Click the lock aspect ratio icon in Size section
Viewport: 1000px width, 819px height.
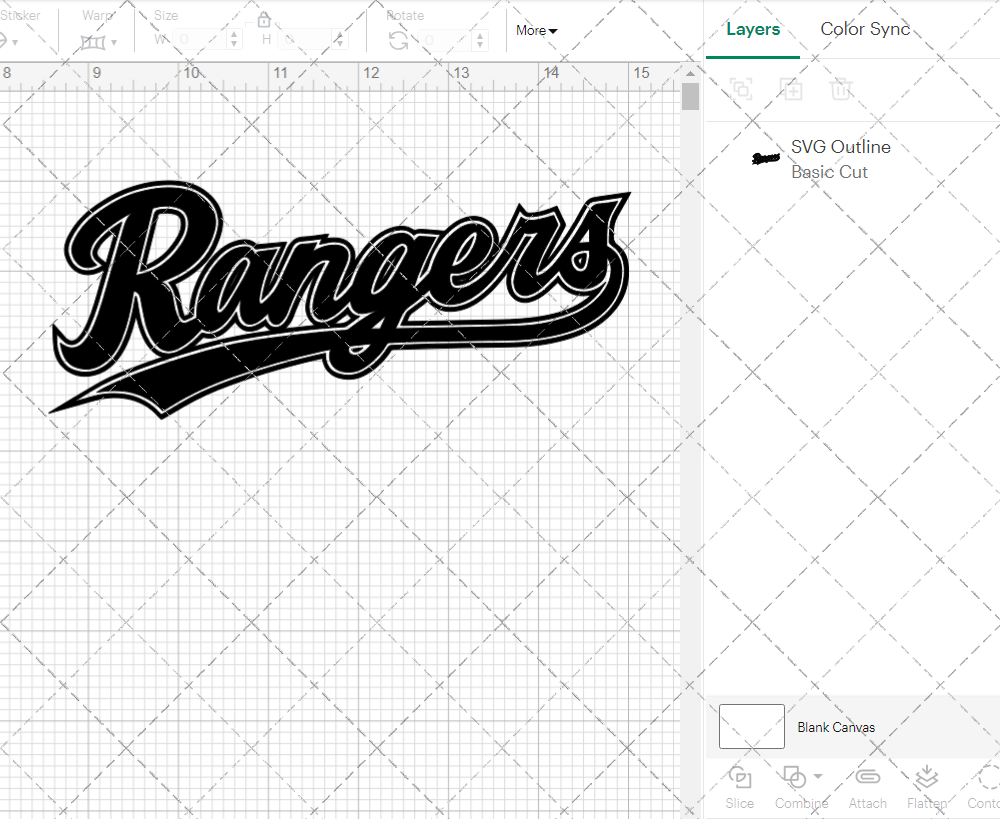tap(263, 19)
